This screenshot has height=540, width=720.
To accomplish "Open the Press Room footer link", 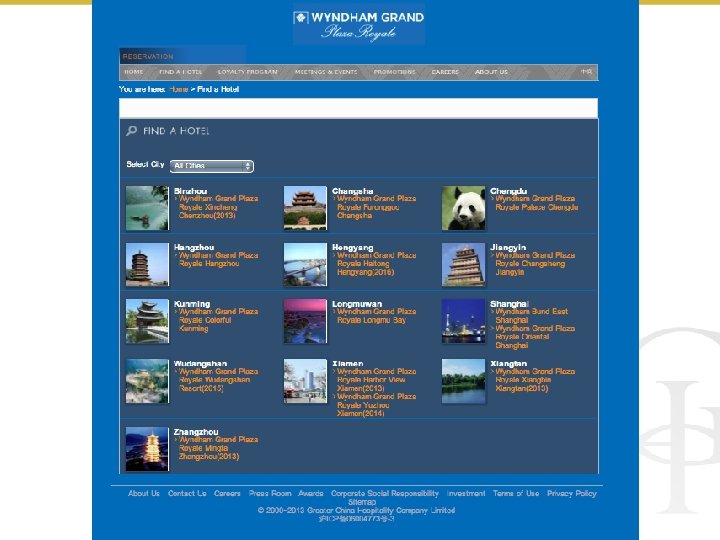I will click(270, 494).
